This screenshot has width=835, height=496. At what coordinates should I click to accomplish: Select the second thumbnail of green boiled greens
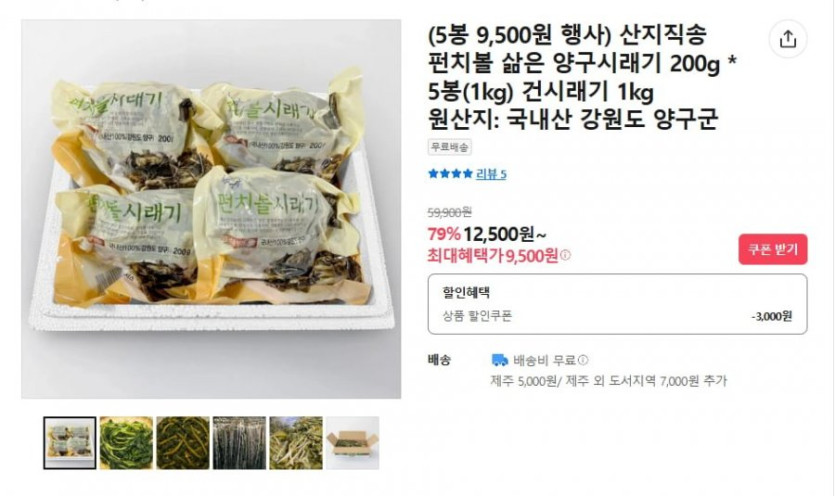click(x=126, y=443)
